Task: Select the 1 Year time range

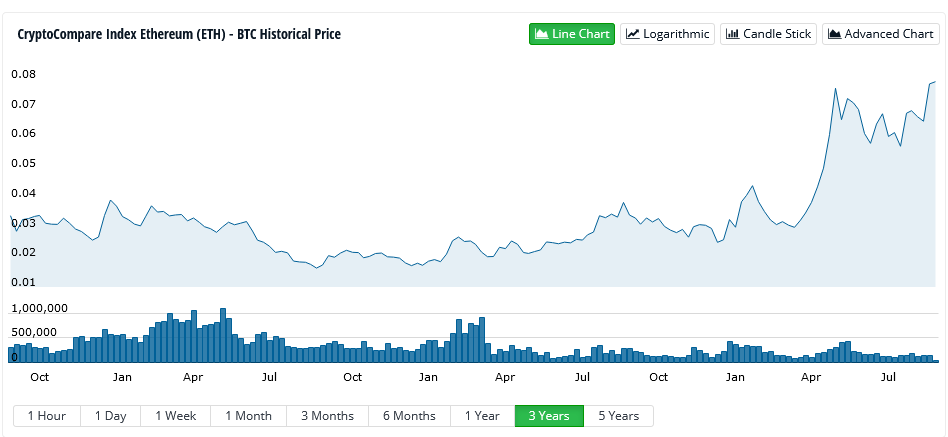Action: point(482,416)
